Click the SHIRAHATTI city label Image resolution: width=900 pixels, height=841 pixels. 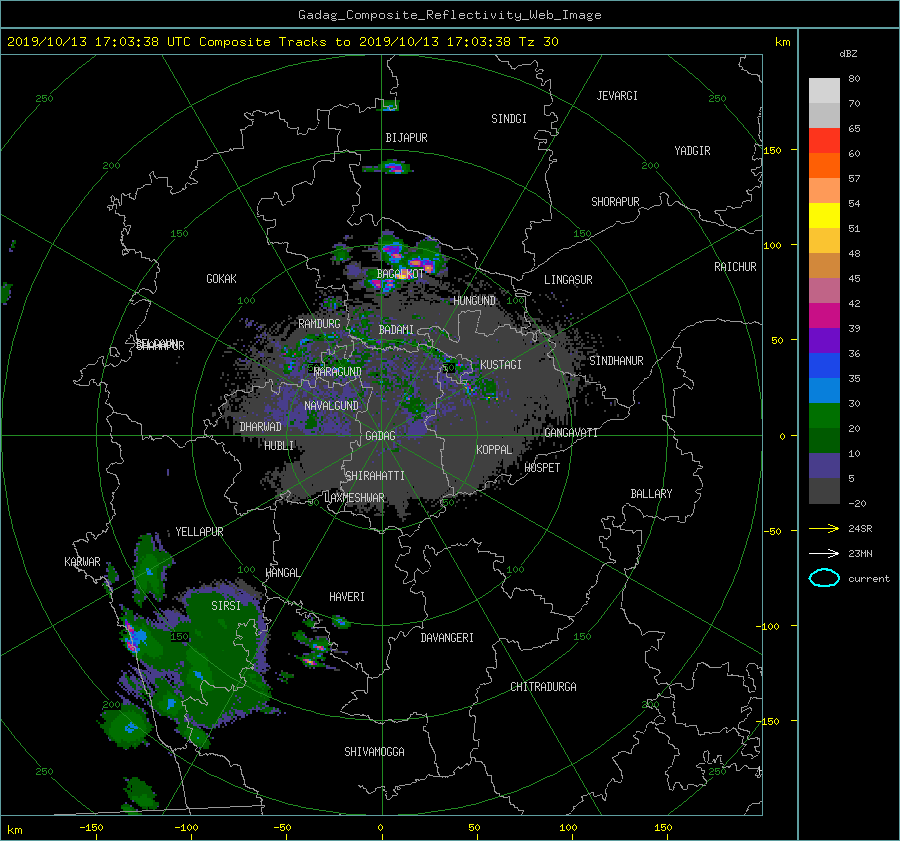point(375,476)
